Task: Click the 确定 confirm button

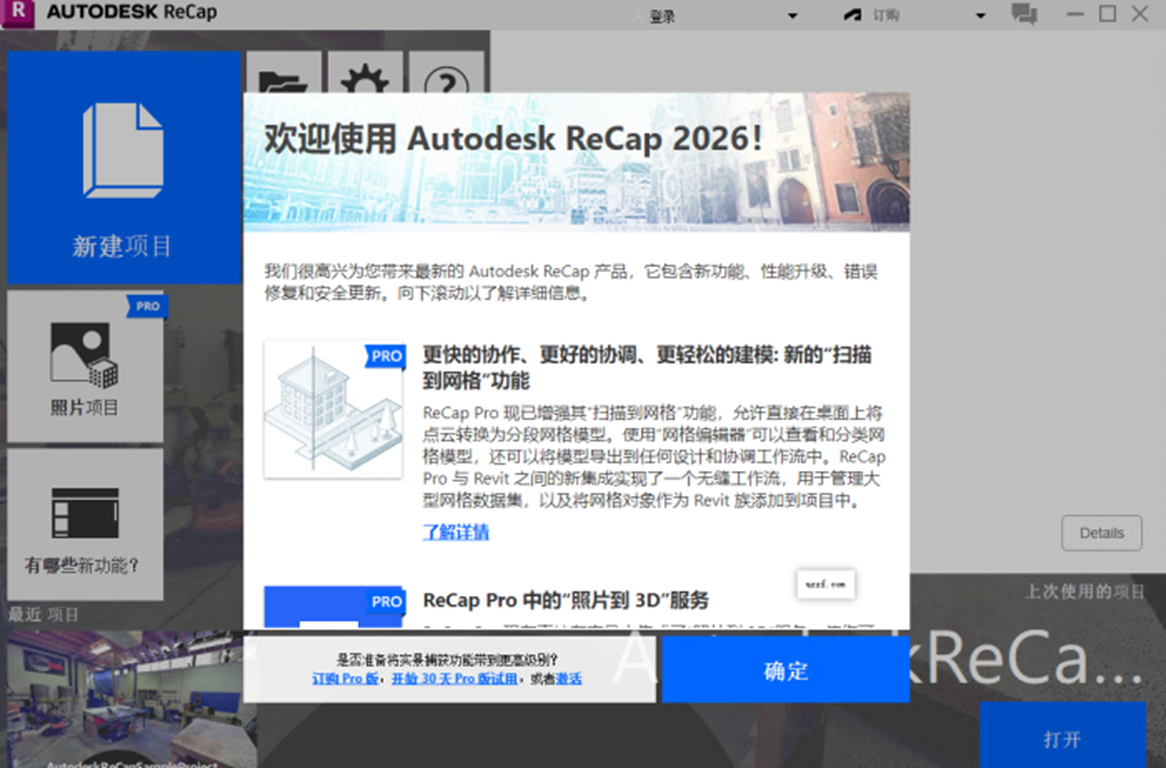Action: coord(785,670)
